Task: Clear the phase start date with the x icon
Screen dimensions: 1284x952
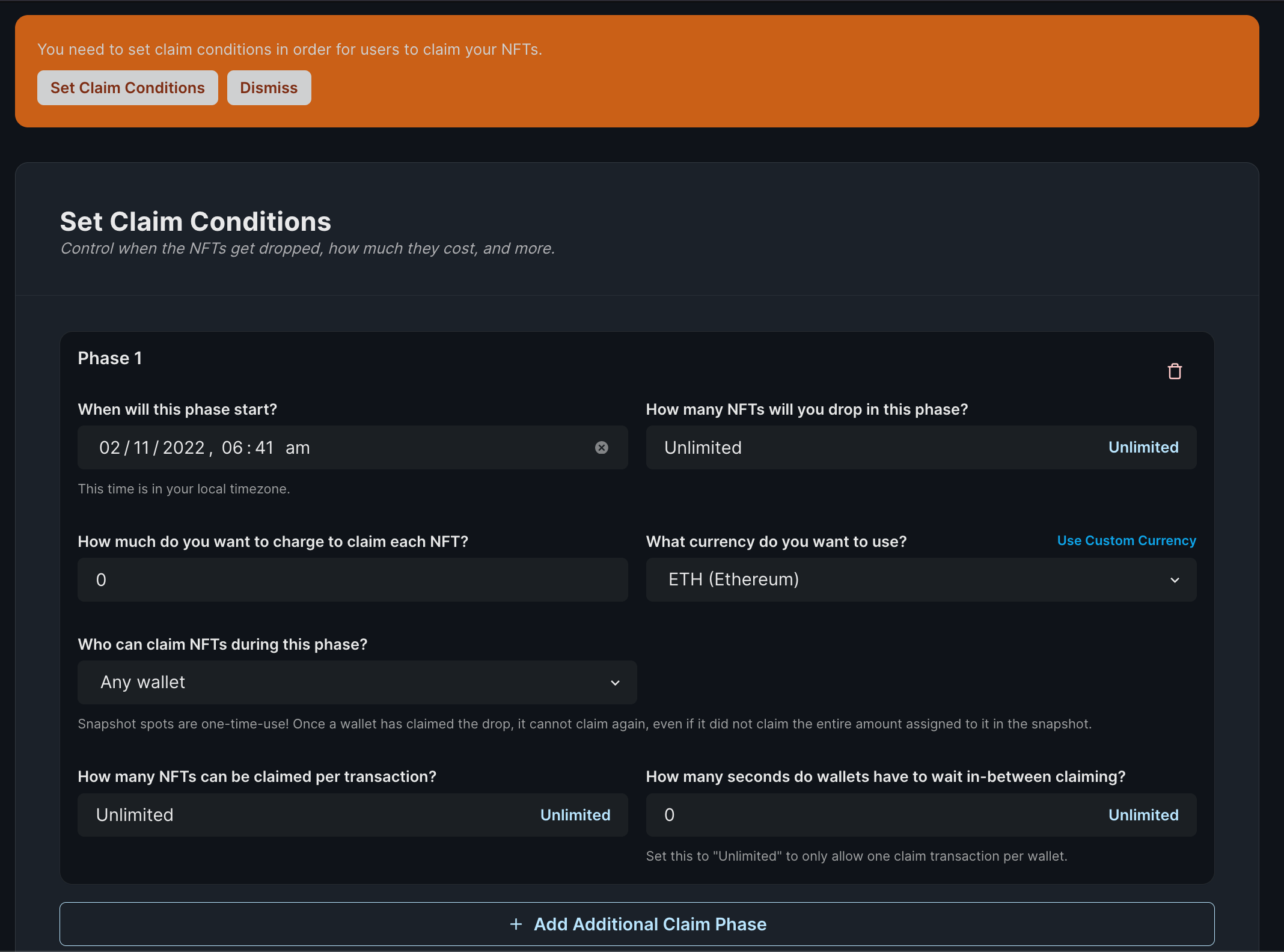Action: click(602, 447)
